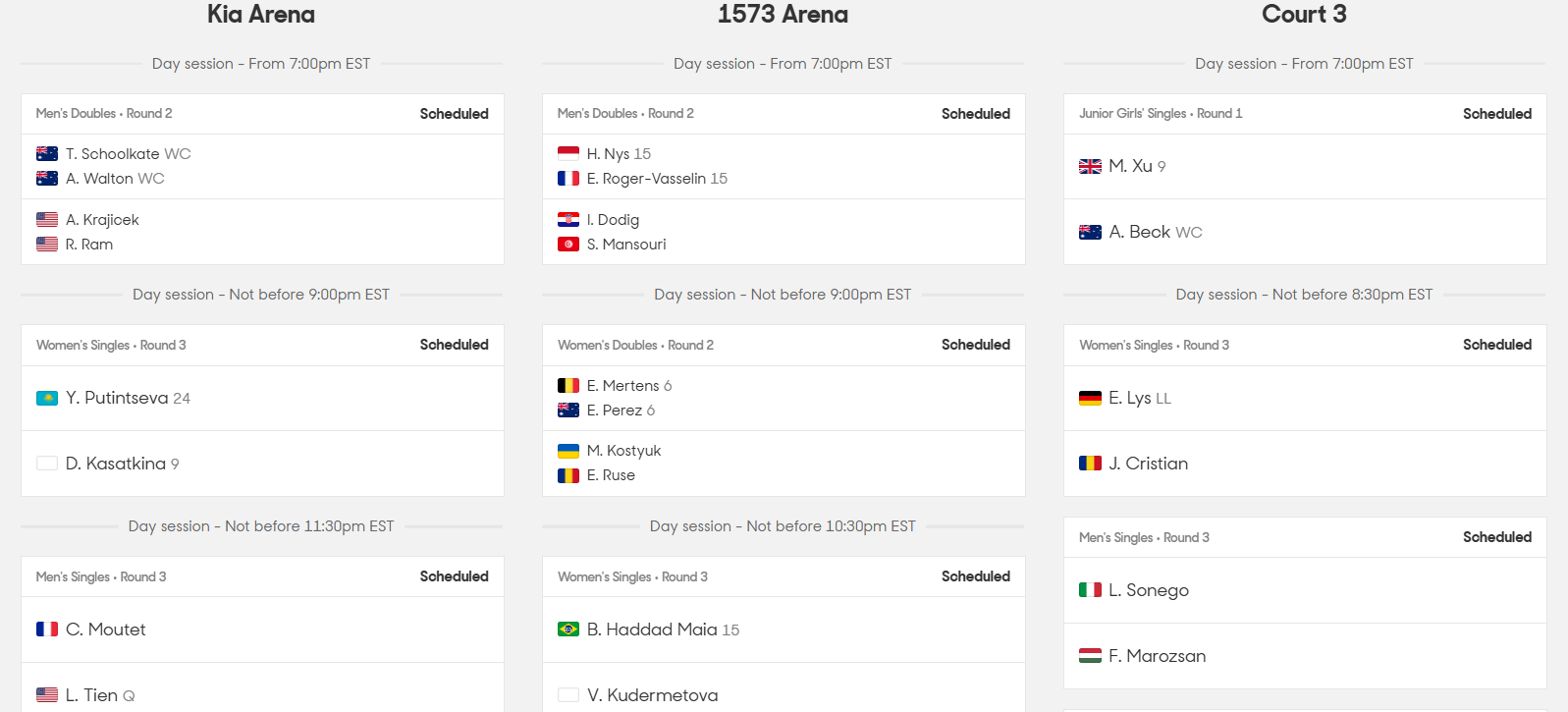
Task: Click the Kia Arena heading
Action: (x=261, y=15)
